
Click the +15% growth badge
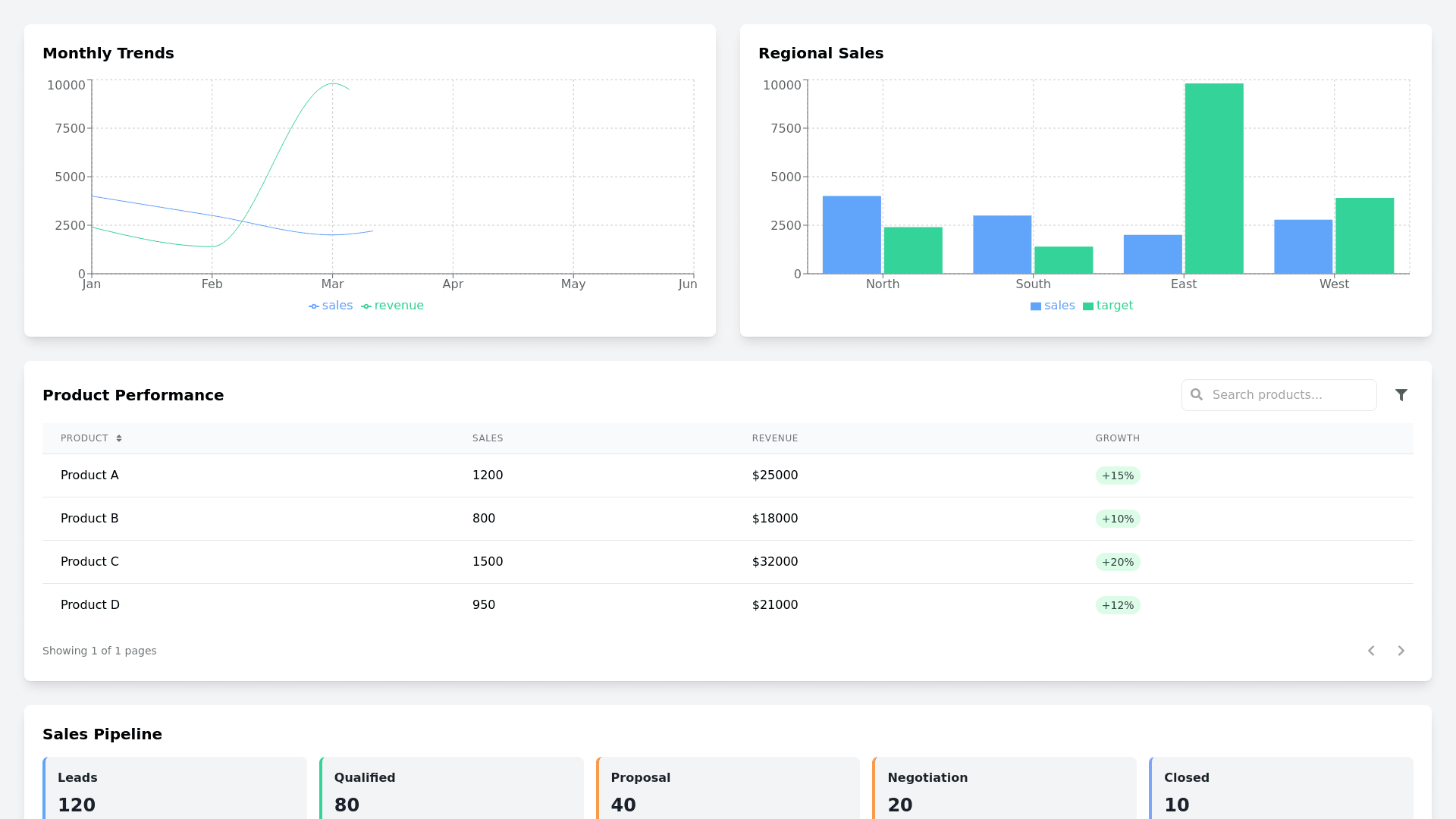point(1117,475)
